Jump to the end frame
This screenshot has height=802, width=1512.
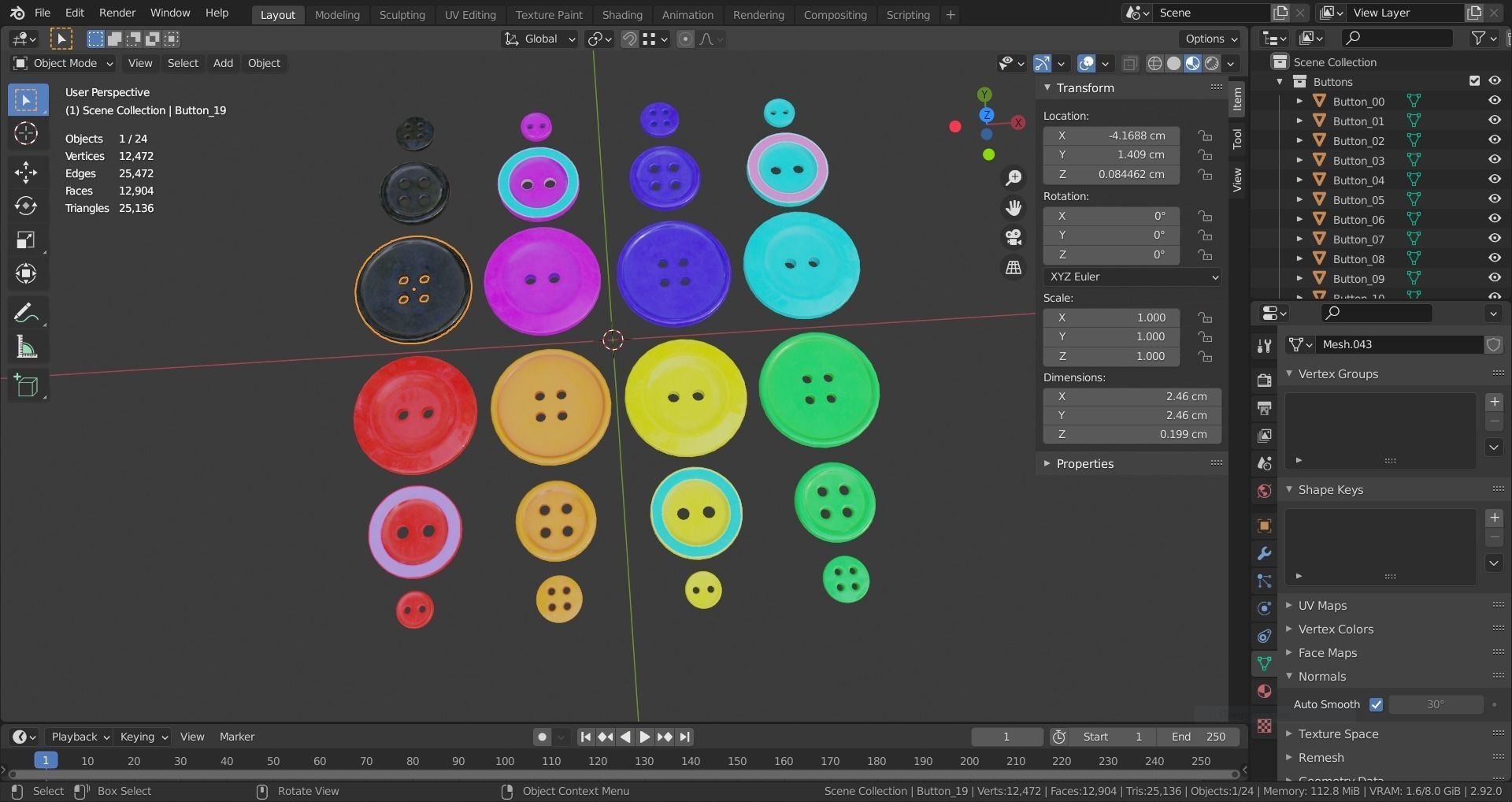click(685, 737)
